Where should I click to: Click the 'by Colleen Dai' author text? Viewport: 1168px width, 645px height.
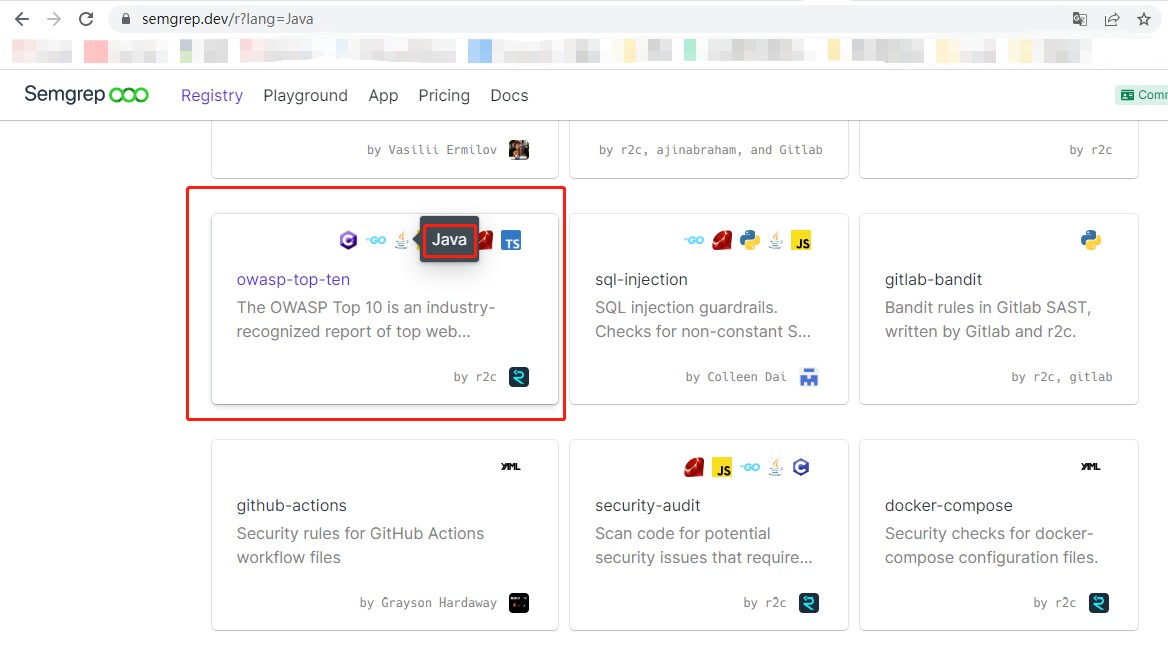click(x=736, y=377)
